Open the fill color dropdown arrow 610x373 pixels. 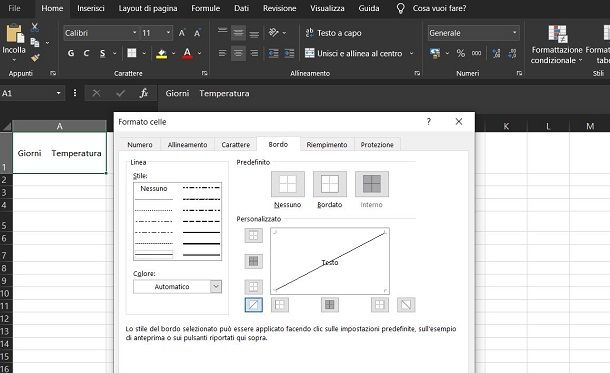(174, 53)
